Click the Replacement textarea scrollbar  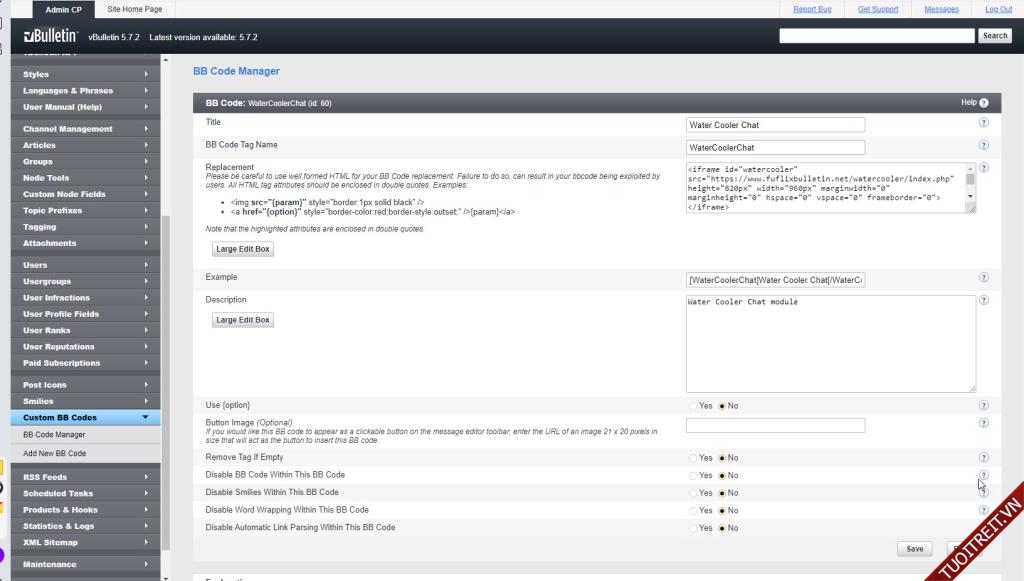[970, 188]
